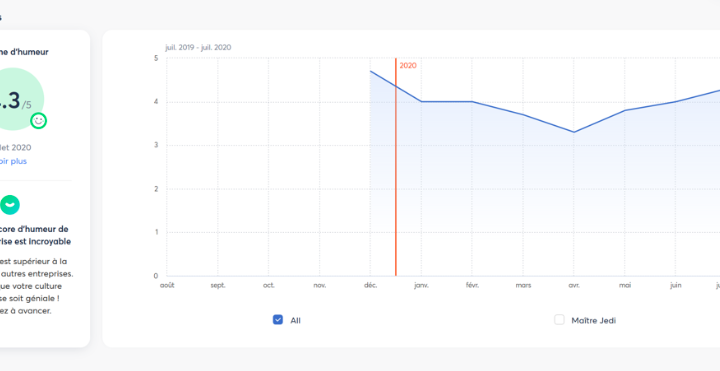
Task: Uncheck the All checkbox
Action: pyautogui.click(x=277, y=320)
